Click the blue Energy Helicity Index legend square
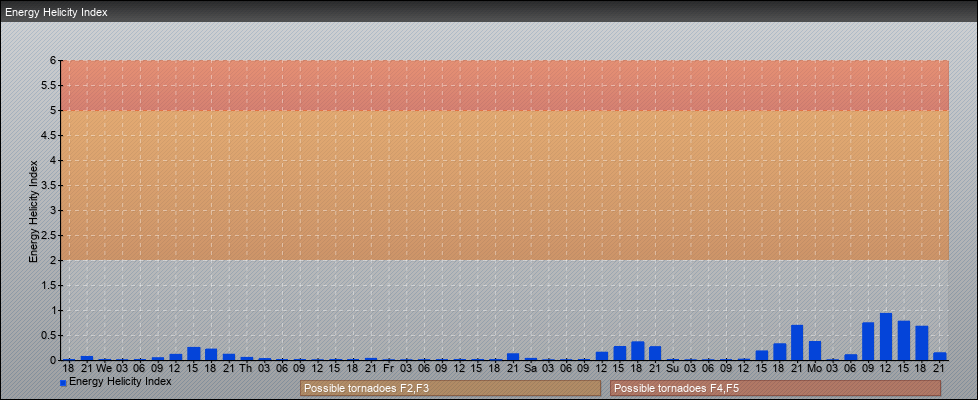The width and height of the screenshot is (978, 400). [x=63, y=383]
